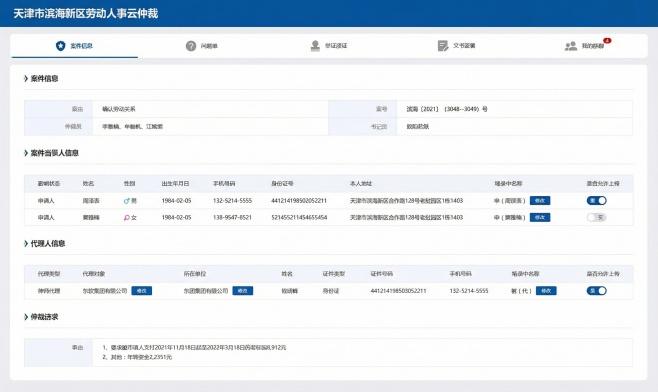This screenshot has height=392, width=658.
Task: Click phone number 138-9547-8521
Action: coord(232,217)
